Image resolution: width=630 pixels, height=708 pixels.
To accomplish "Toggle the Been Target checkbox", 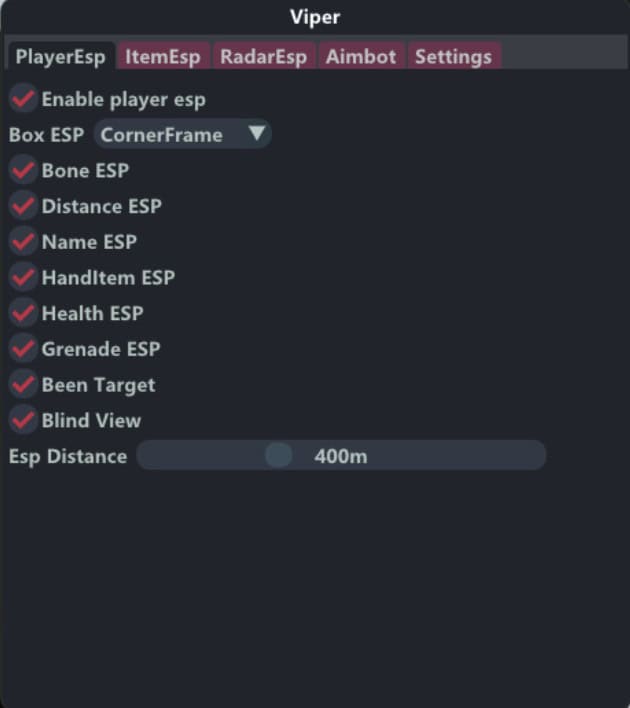I will pos(22,385).
